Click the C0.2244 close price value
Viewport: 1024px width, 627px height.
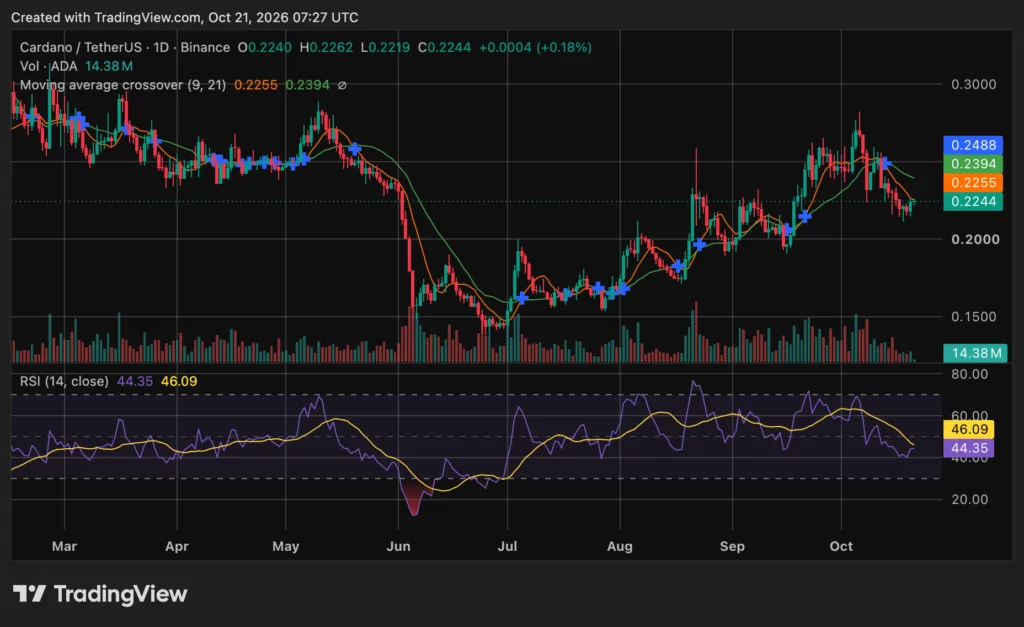[444, 47]
